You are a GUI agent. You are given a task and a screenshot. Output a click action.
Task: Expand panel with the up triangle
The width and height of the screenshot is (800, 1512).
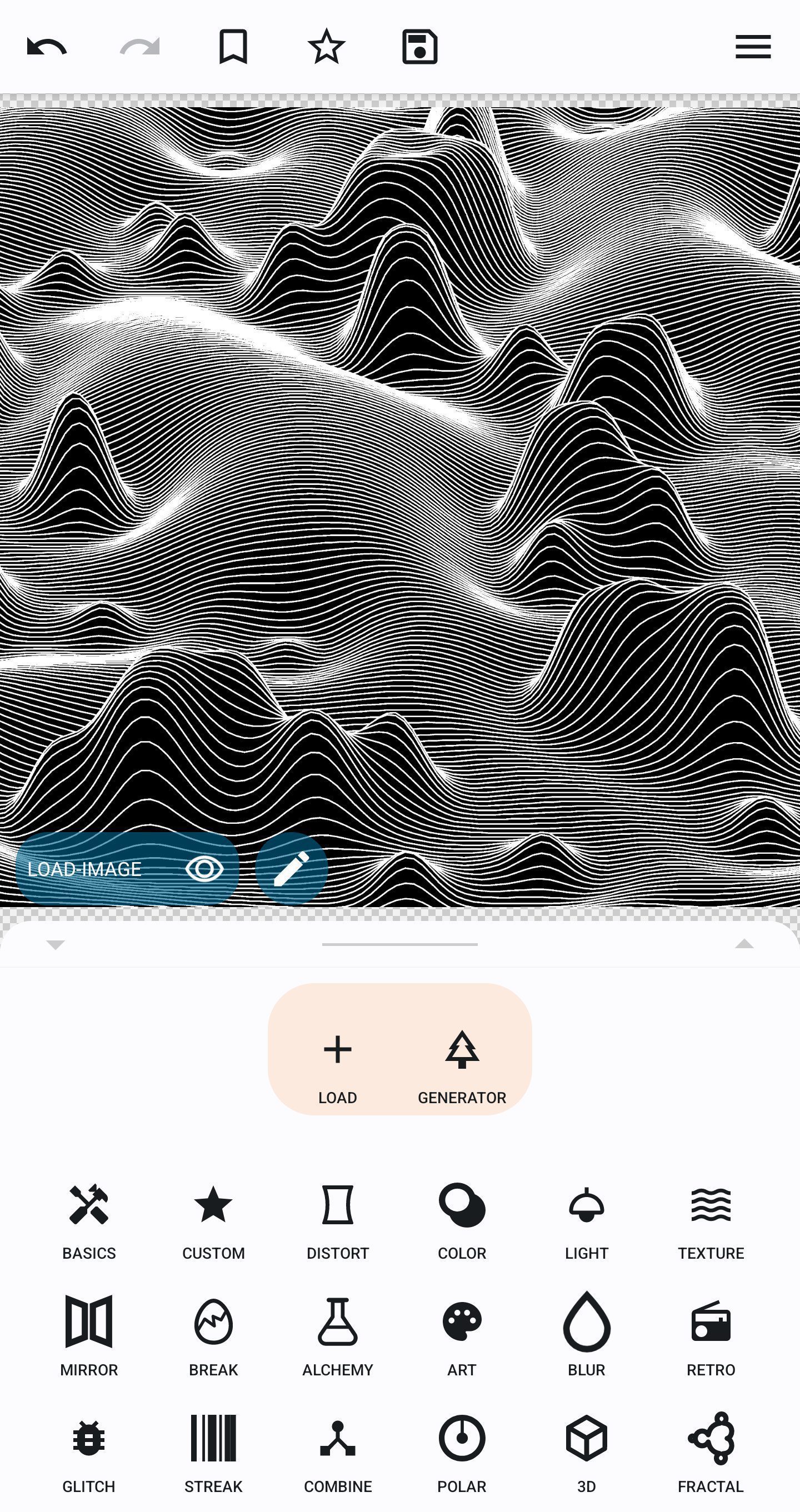tap(744, 943)
